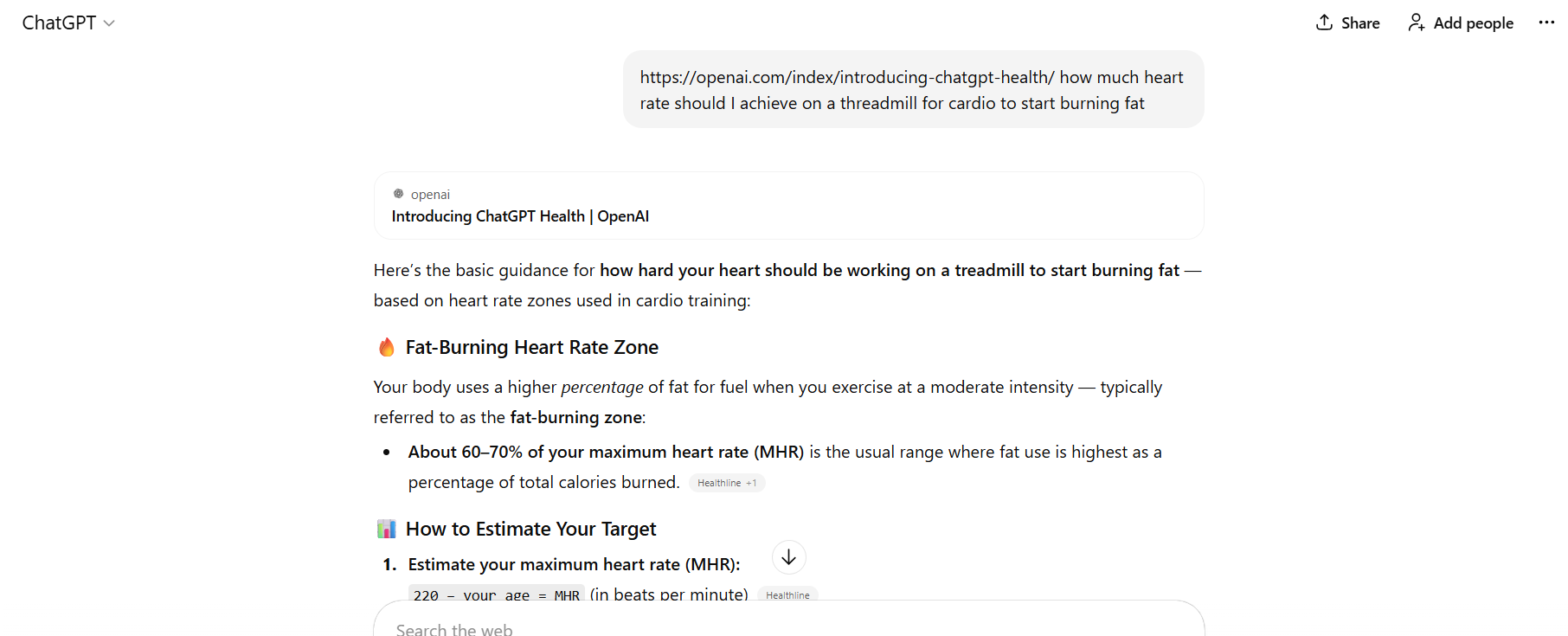Click the "220 – your age = MHR" code snippet
The height and width of the screenshot is (636, 1568).
(x=496, y=595)
